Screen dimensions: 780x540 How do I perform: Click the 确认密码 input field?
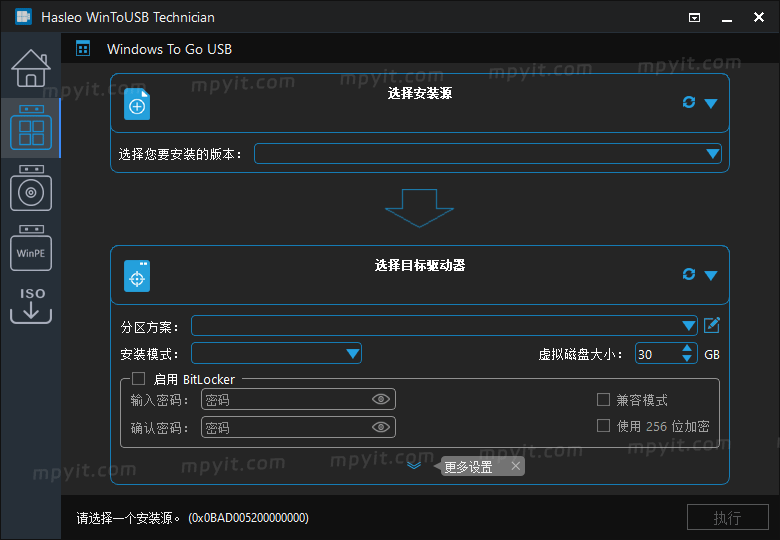(x=298, y=427)
